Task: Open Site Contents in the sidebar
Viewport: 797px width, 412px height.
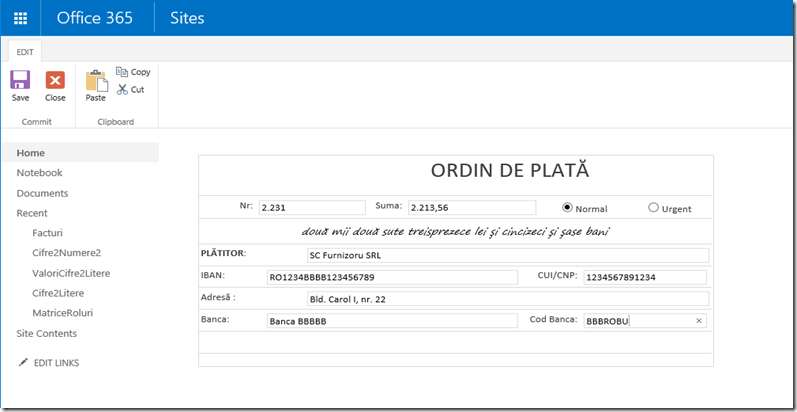Action: [46, 333]
